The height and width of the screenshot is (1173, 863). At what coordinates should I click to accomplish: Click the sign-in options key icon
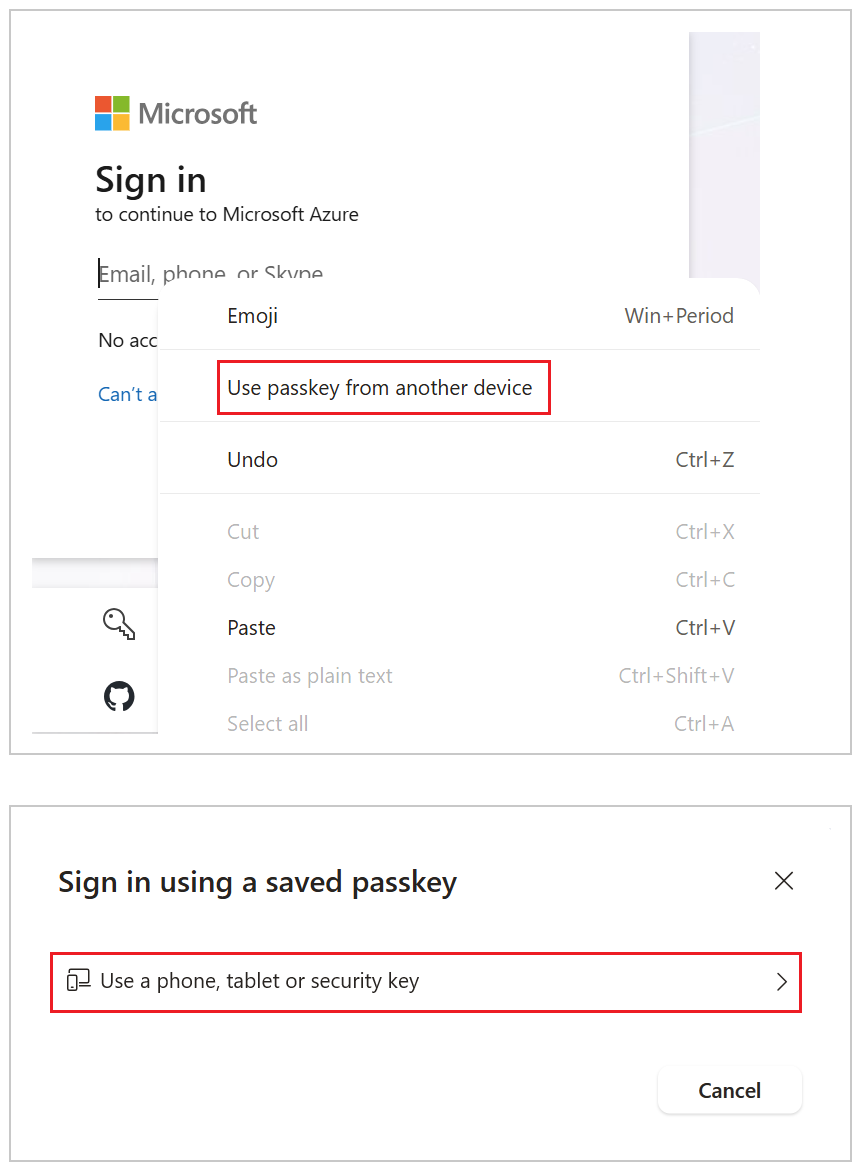[x=119, y=624]
